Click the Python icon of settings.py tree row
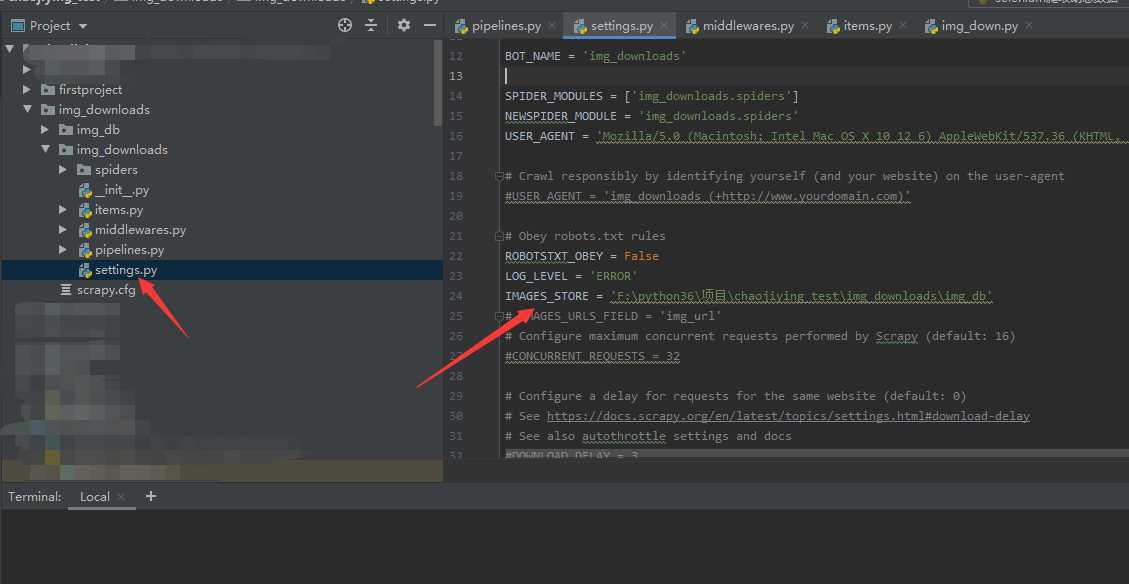Image resolution: width=1129 pixels, height=584 pixels. tap(85, 270)
